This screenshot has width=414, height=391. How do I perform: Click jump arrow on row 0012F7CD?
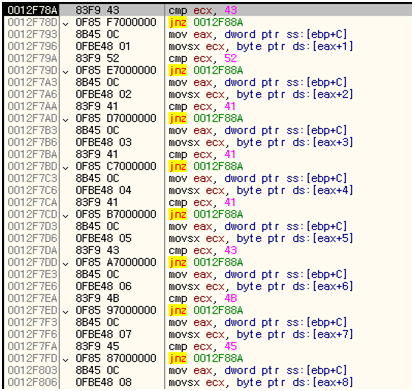coord(66,215)
